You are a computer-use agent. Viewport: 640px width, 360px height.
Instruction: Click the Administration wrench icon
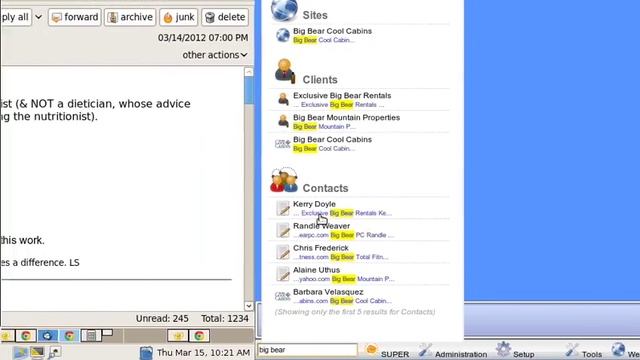tap(424, 350)
